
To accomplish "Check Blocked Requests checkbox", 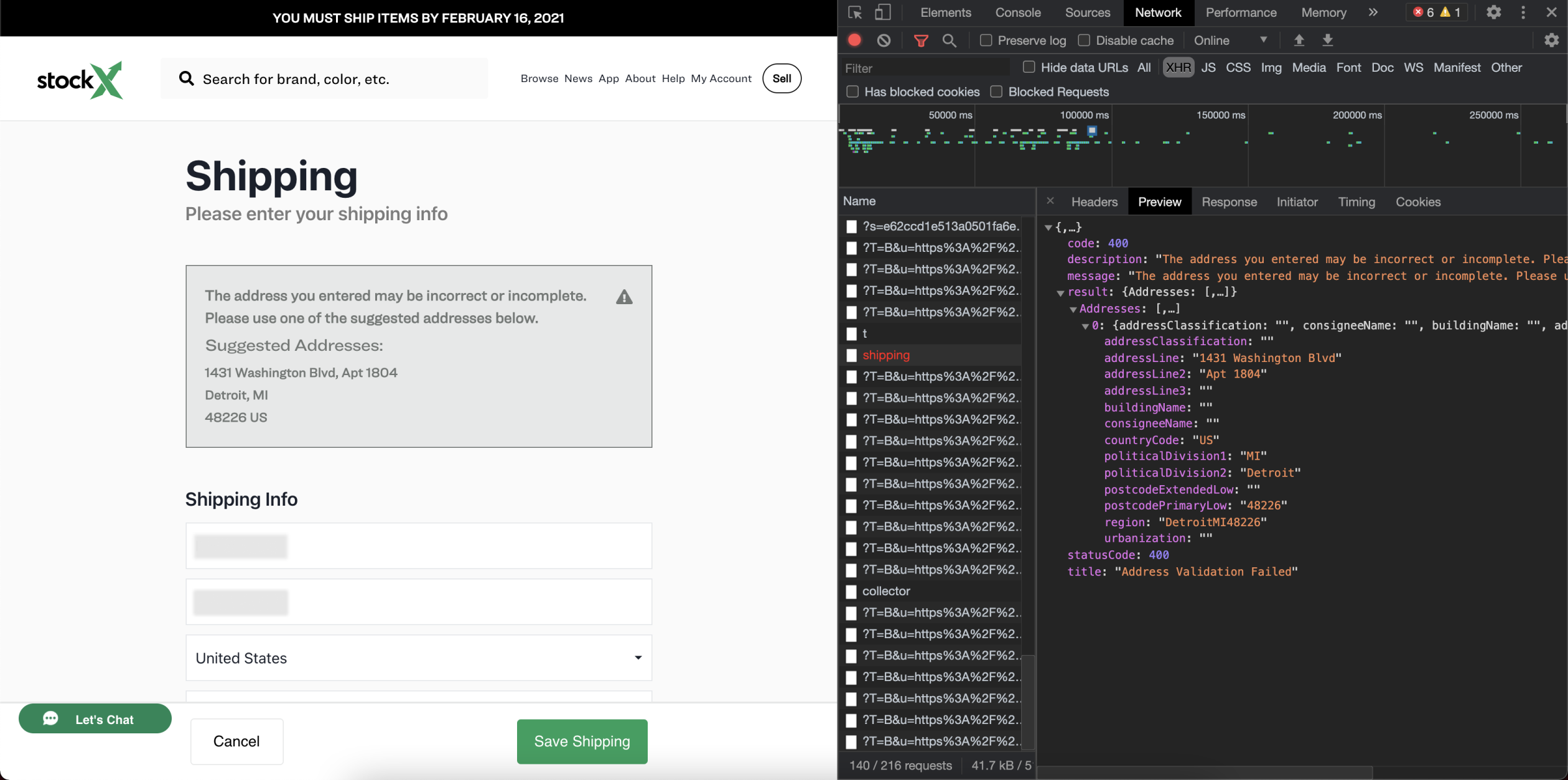I will coord(996,91).
